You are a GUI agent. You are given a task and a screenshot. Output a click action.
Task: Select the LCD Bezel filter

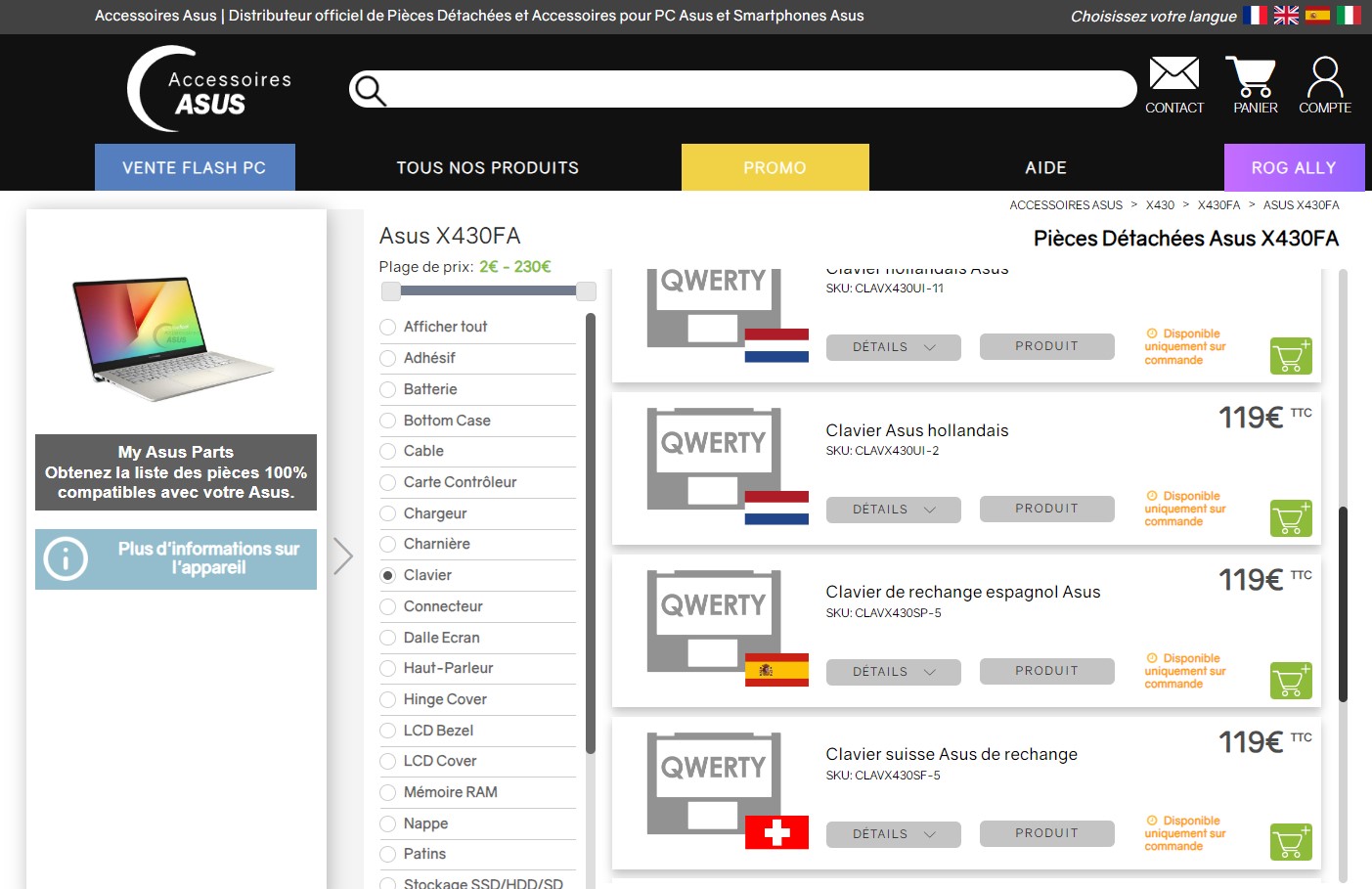[x=388, y=731]
